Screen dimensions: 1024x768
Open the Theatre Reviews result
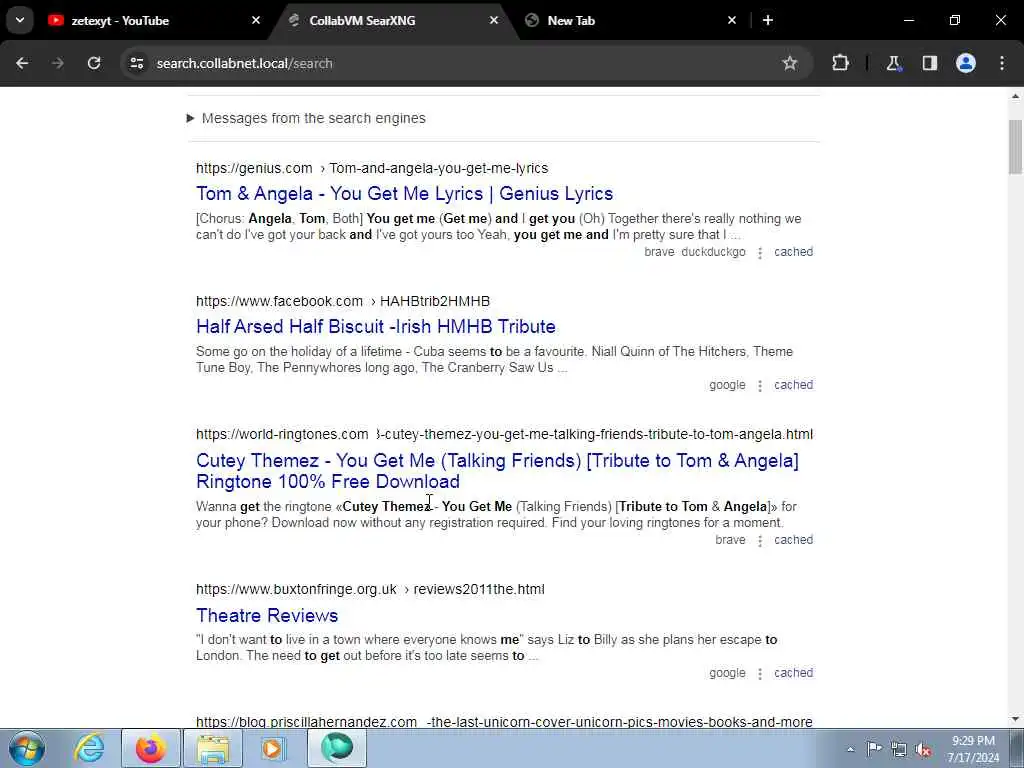point(267,615)
